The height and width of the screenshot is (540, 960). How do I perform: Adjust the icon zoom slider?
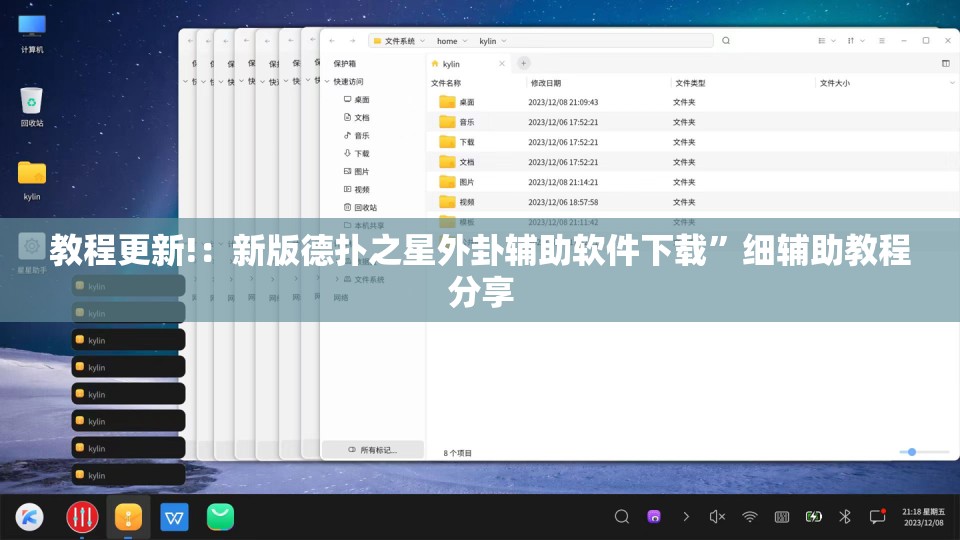pyautogui.click(x=912, y=452)
